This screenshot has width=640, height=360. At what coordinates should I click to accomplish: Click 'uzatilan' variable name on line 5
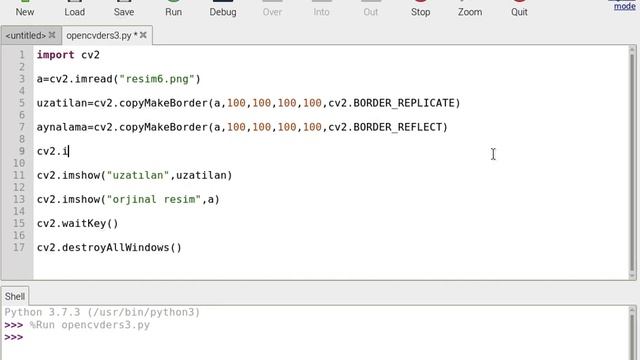pos(62,103)
